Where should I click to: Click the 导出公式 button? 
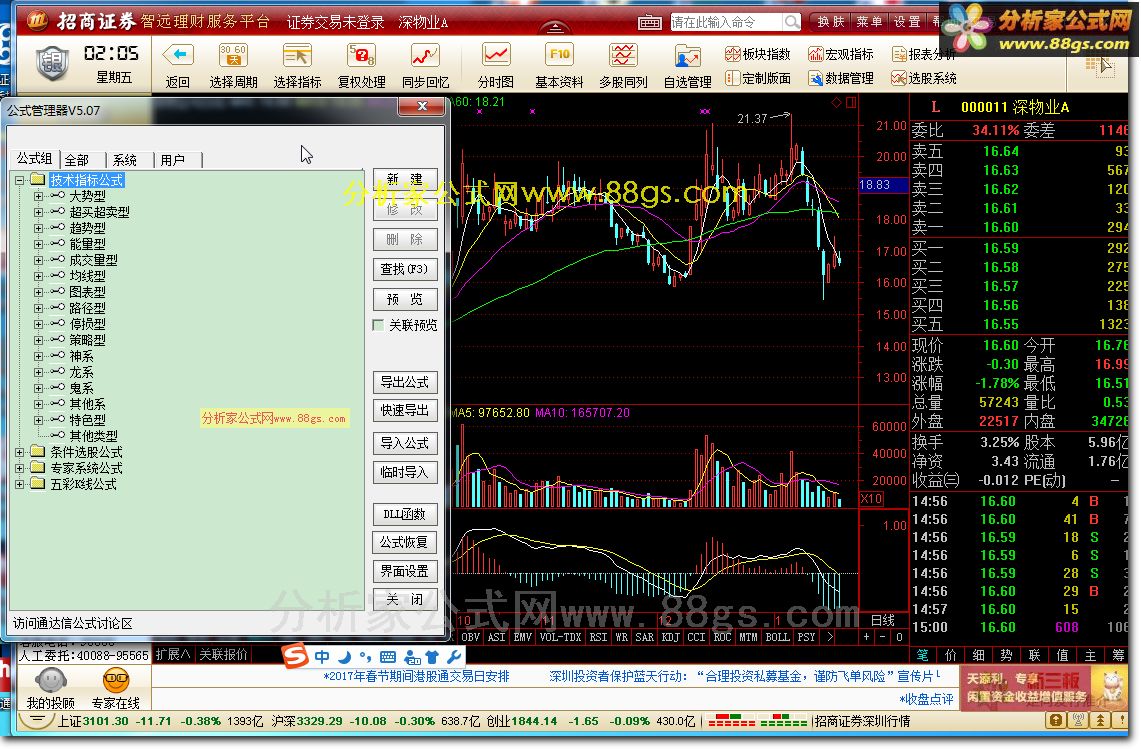pyautogui.click(x=405, y=382)
